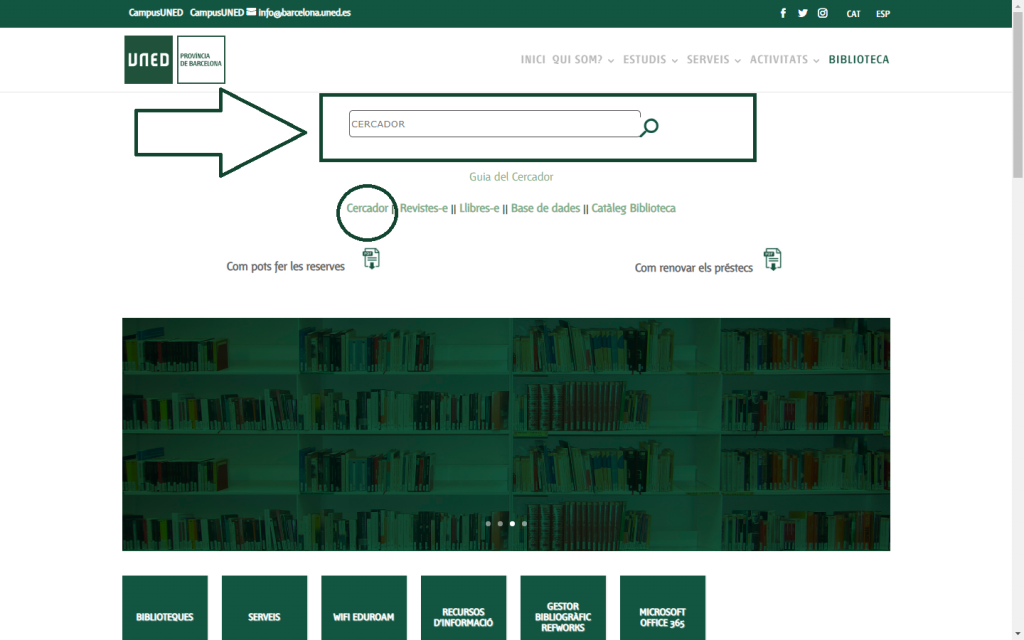Open the Instagram social icon

click(823, 13)
